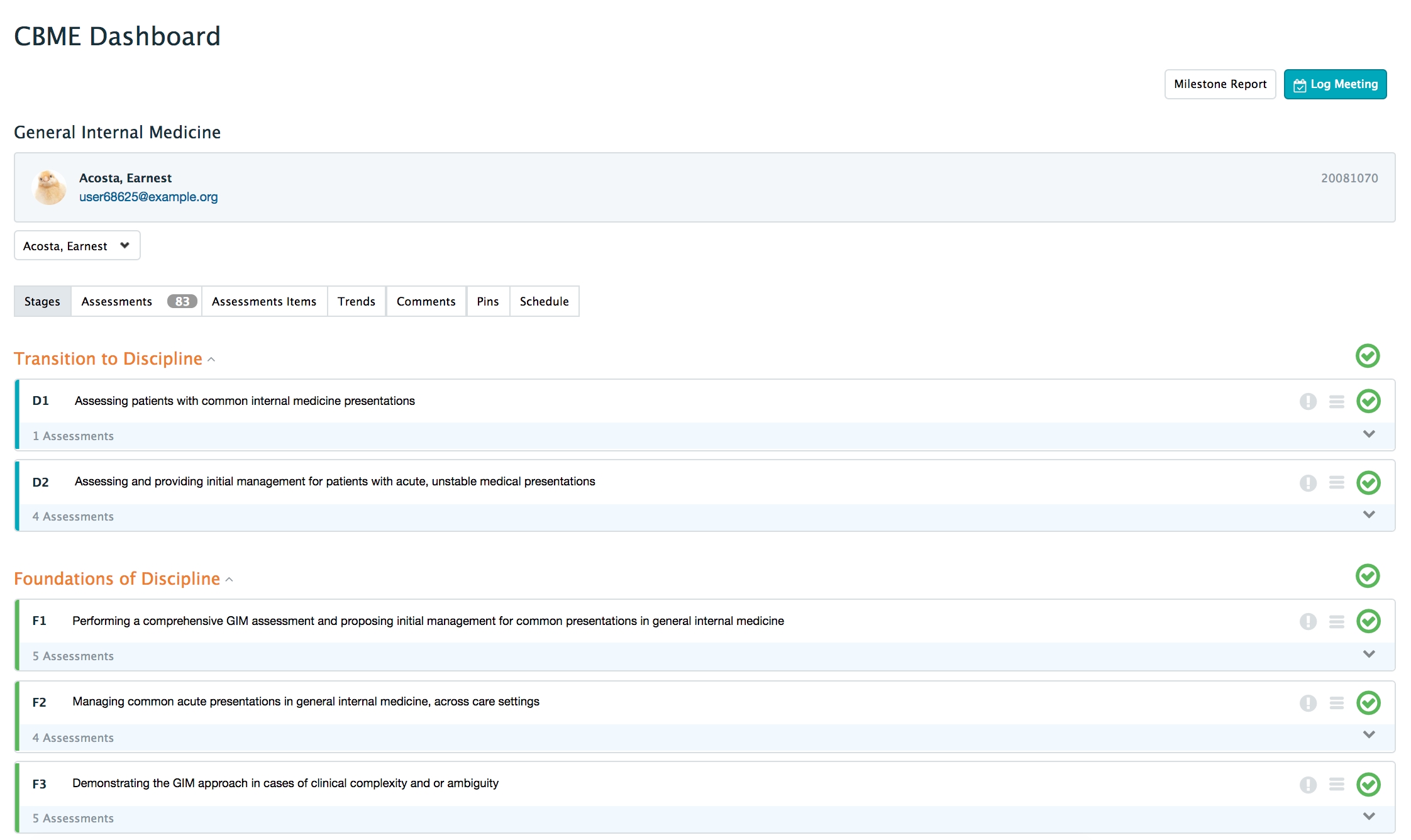Switch to the Trends tab
This screenshot has height=840, width=1411.
point(356,301)
